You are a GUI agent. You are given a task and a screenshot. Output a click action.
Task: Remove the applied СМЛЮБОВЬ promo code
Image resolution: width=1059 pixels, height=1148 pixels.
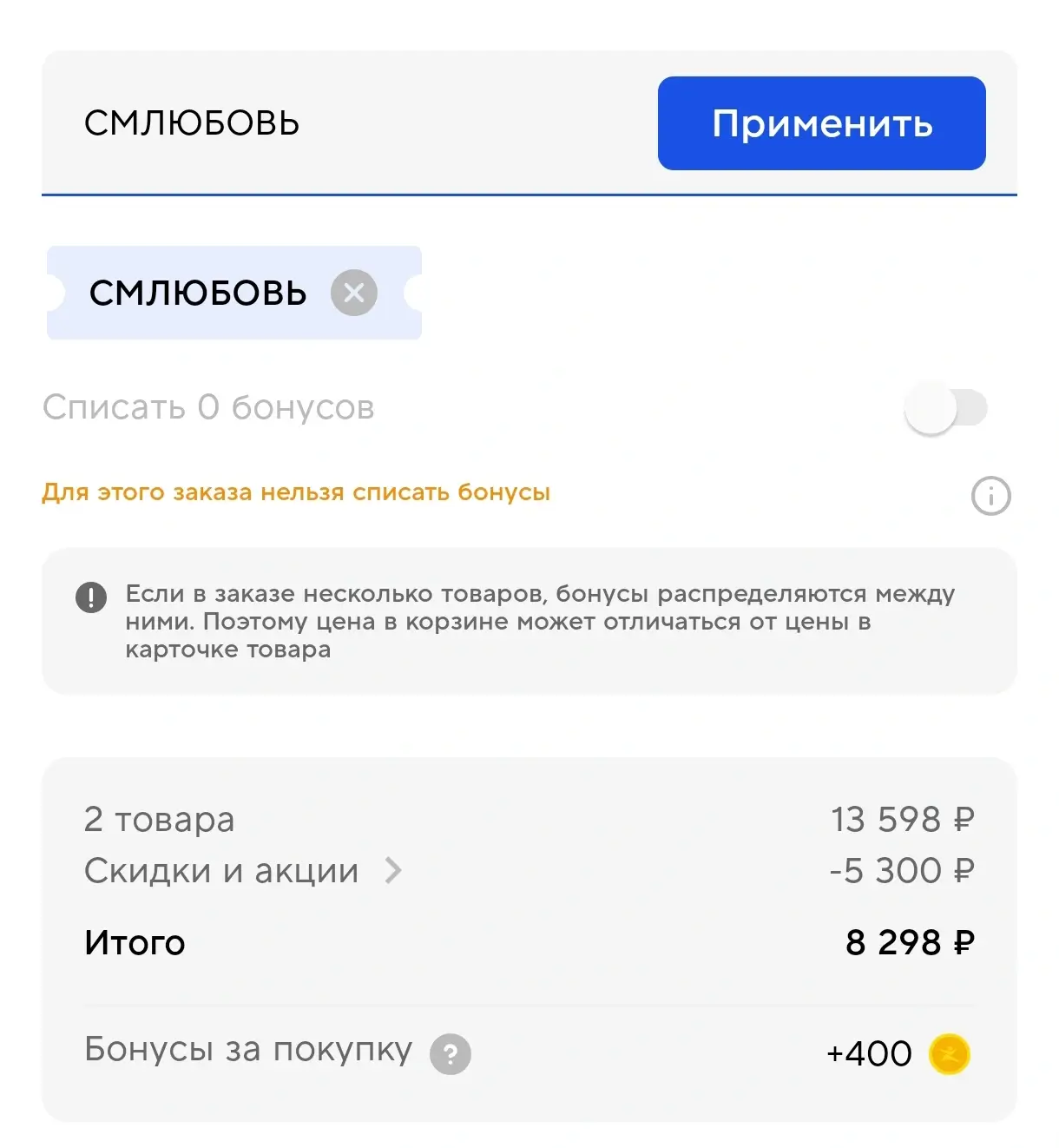point(354,293)
